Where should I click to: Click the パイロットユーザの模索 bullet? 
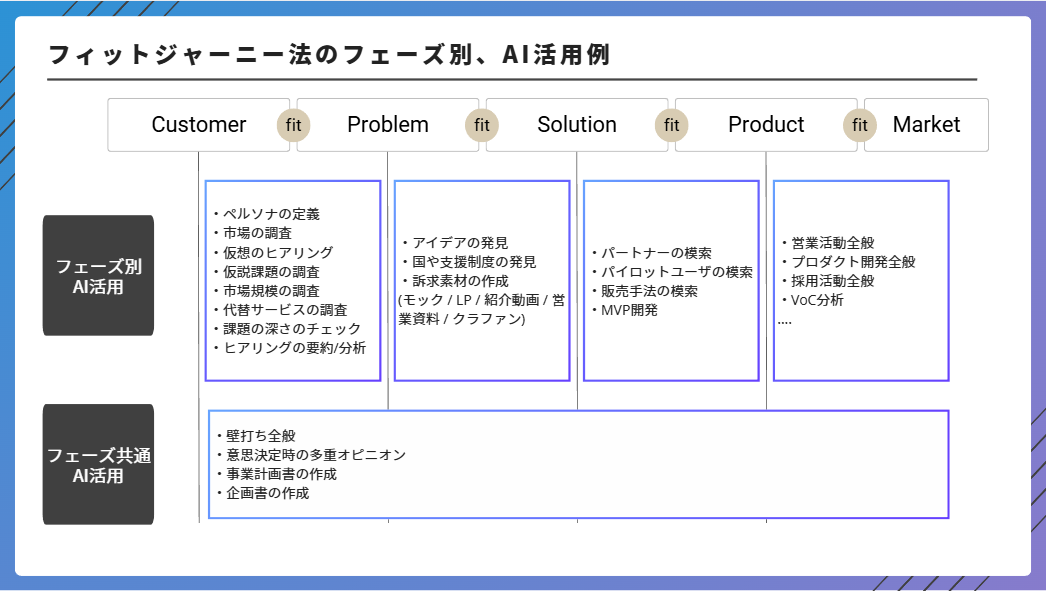point(672,272)
